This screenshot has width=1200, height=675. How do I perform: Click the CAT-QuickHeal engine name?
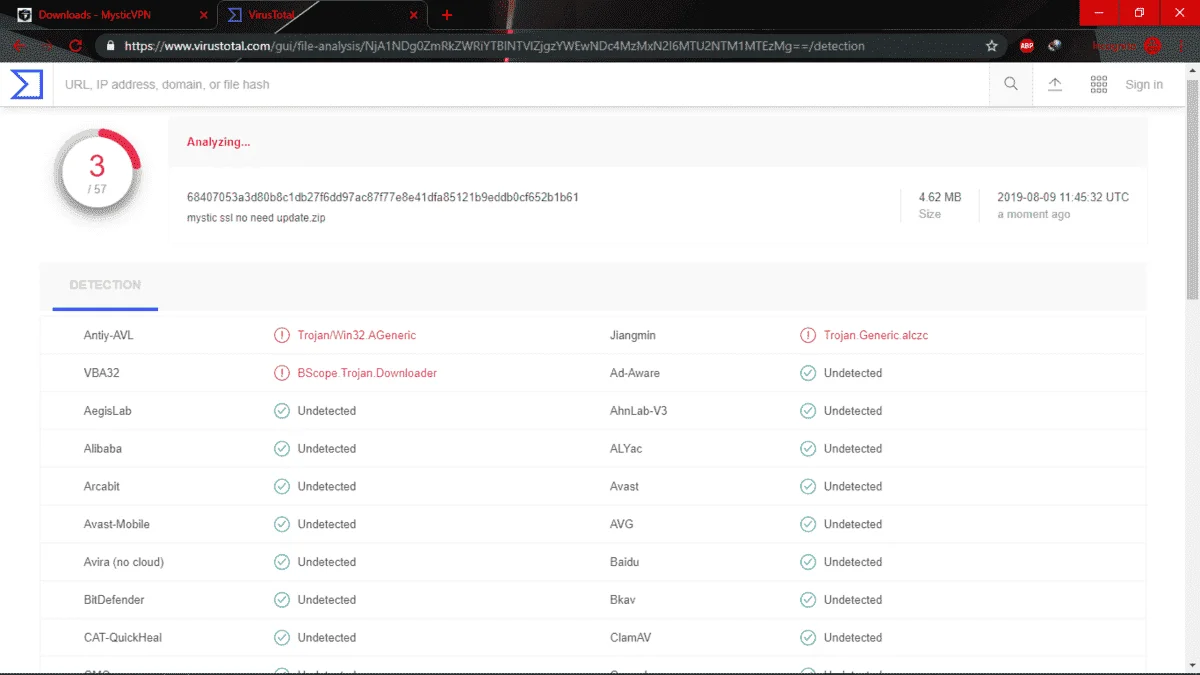123,638
